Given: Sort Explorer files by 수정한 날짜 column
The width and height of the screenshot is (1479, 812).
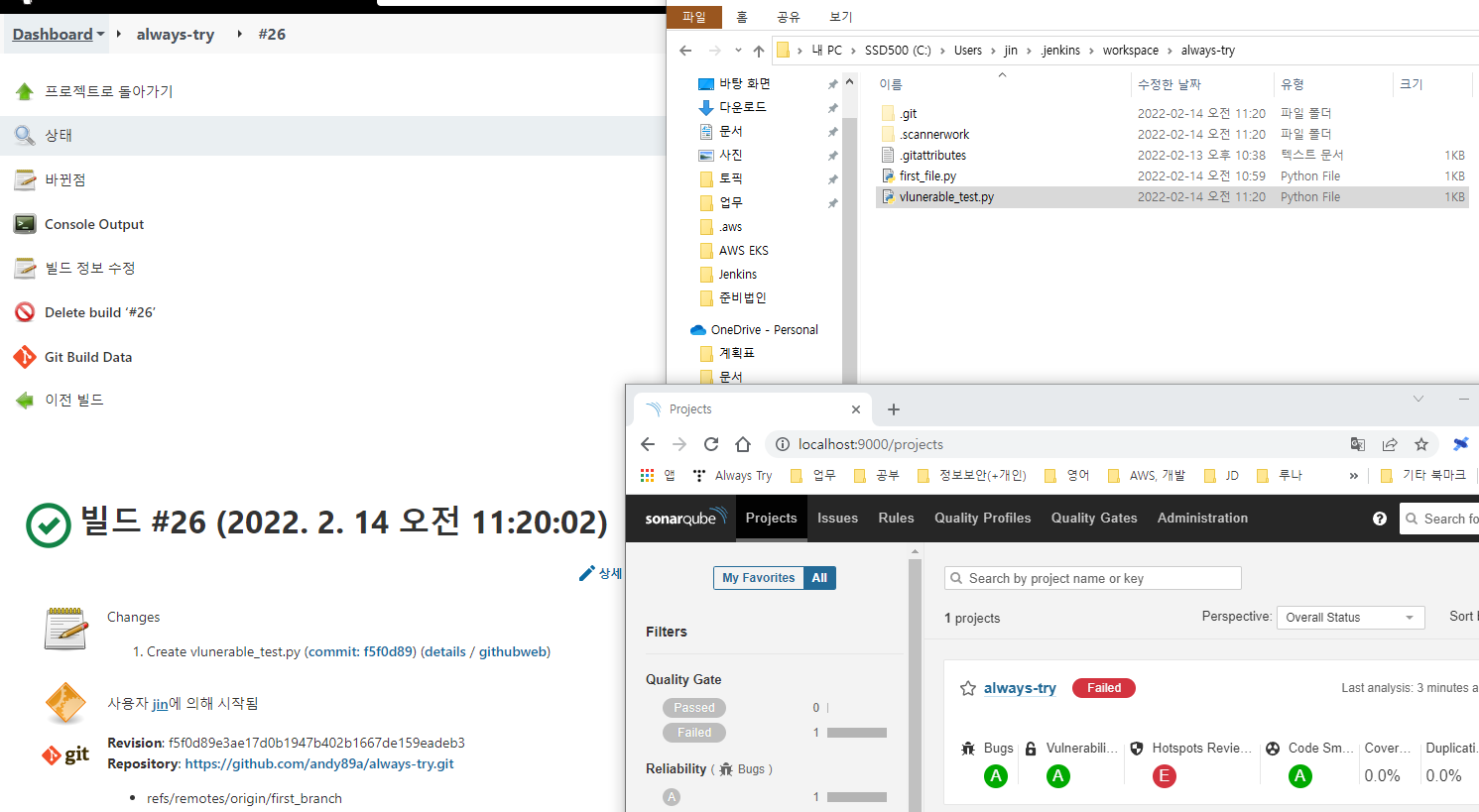Looking at the screenshot, I should click(x=1169, y=84).
